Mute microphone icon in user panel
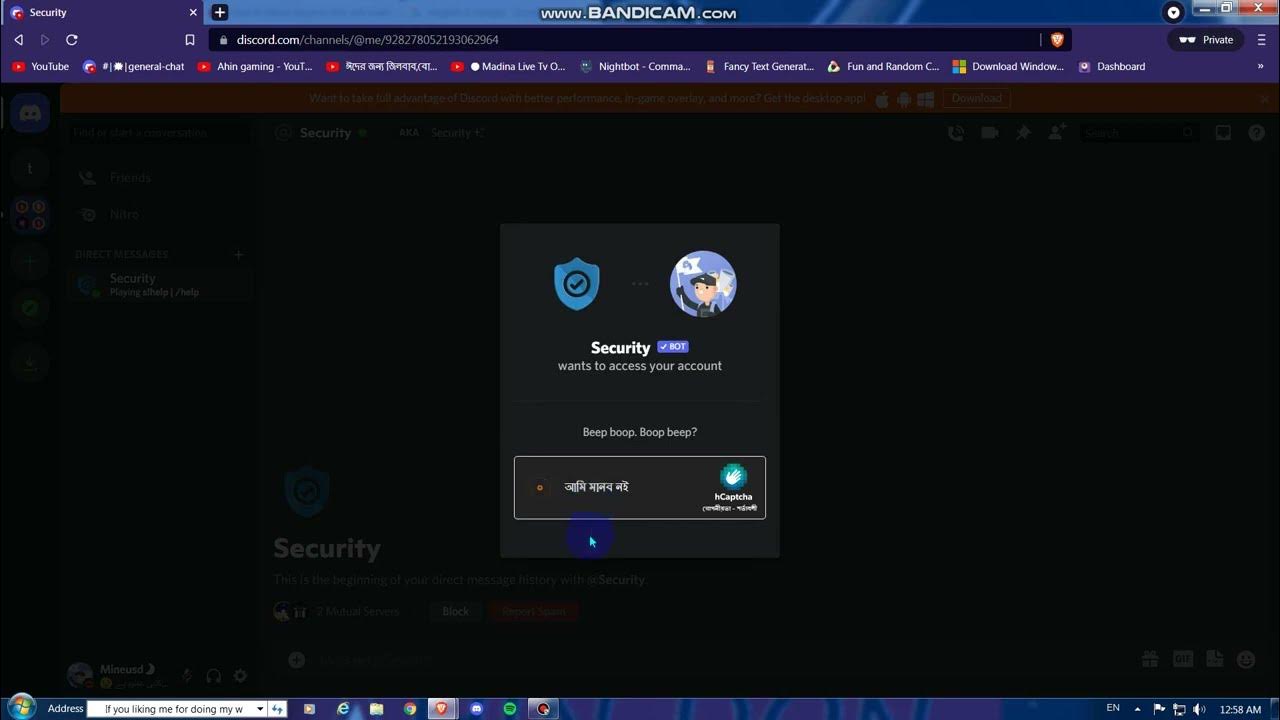The height and width of the screenshot is (720, 1280). coord(186,676)
